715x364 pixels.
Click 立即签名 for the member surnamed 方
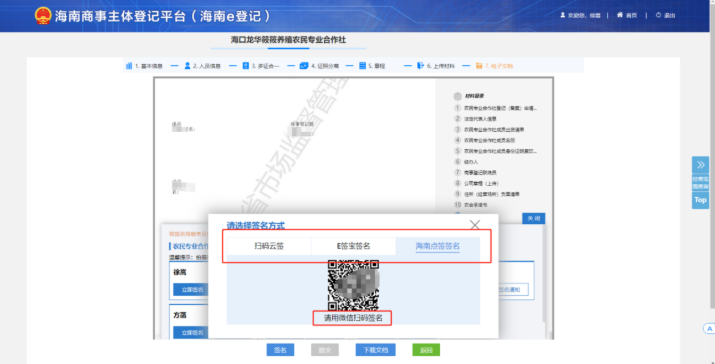(x=191, y=333)
